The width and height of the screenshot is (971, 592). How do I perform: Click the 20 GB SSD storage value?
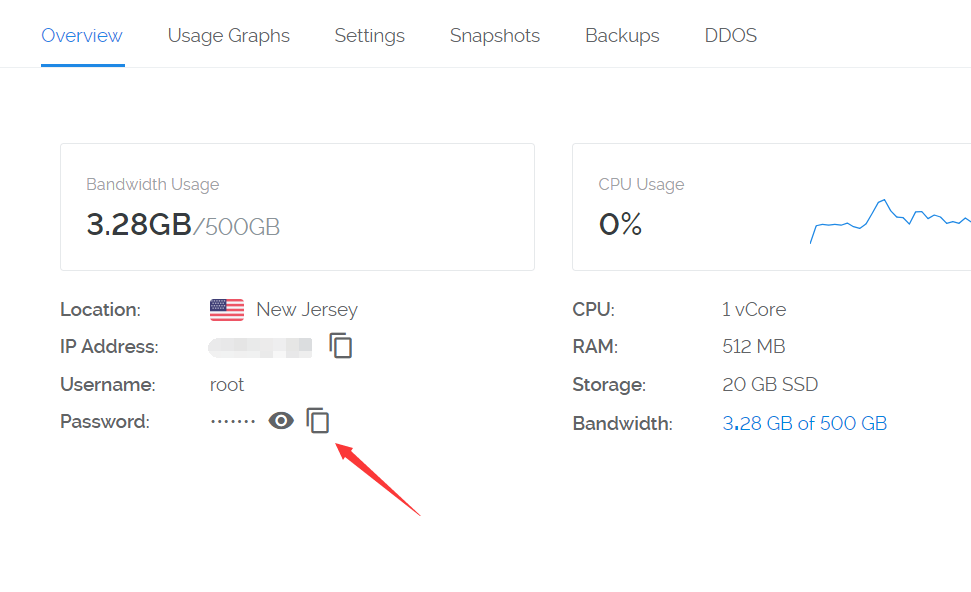(x=770, y=384)
